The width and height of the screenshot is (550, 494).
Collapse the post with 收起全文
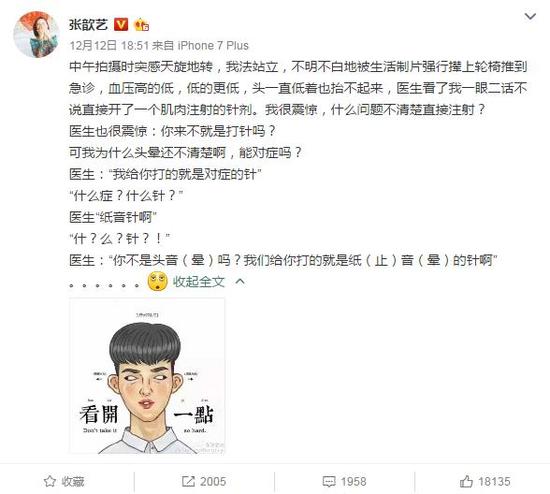199,281
